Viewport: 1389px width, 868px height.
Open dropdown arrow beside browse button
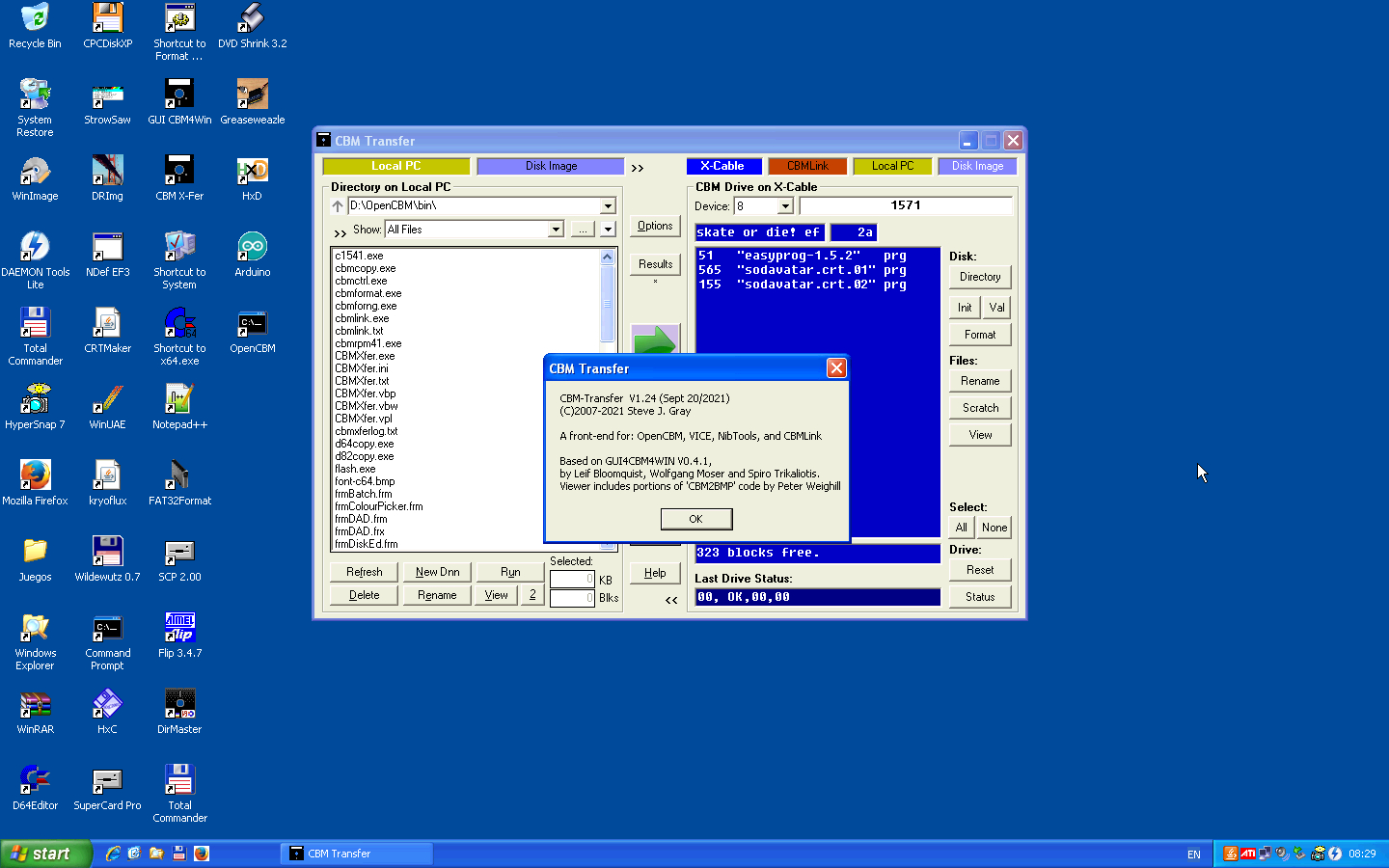pyautogui.click(x=608, y=230)
